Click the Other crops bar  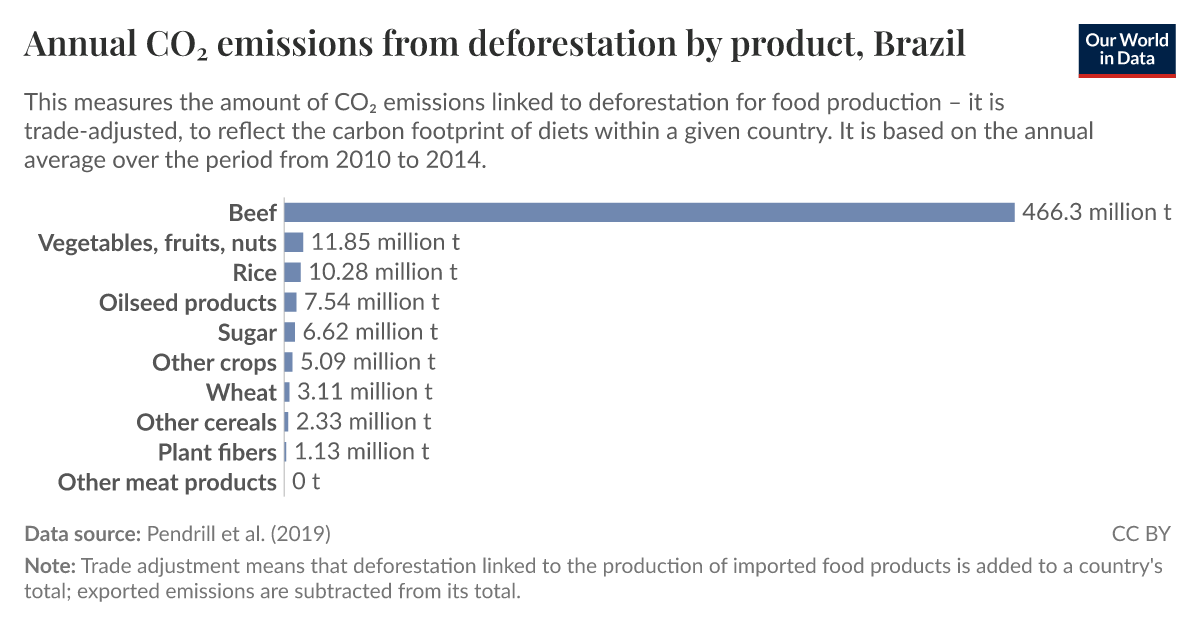(x=289, y=362)
